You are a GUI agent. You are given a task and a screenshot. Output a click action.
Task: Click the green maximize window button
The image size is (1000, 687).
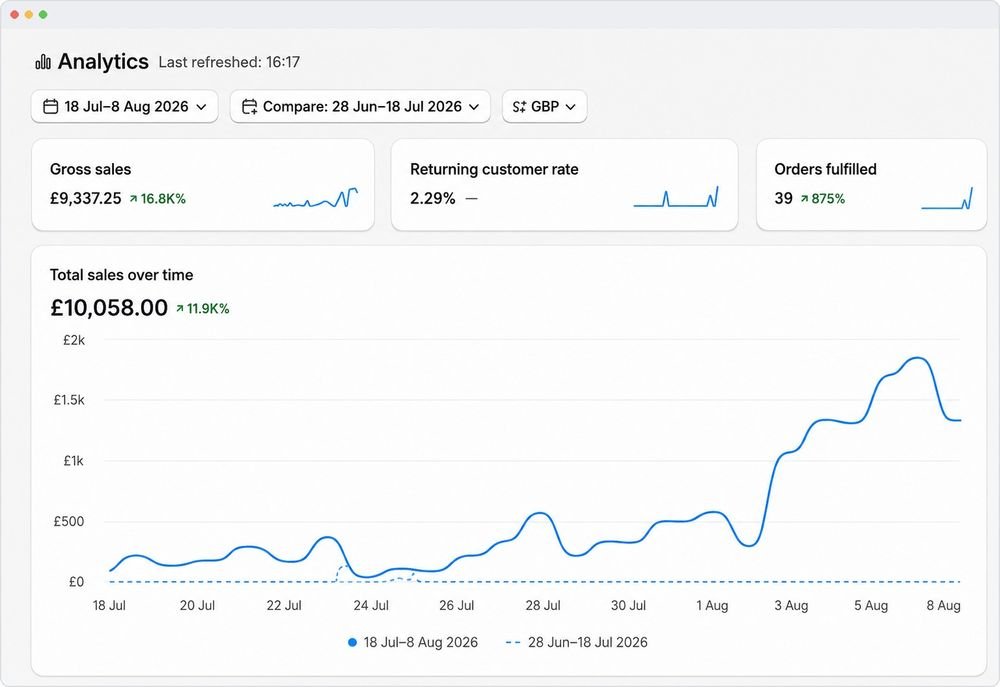click(x=43, y=15)
